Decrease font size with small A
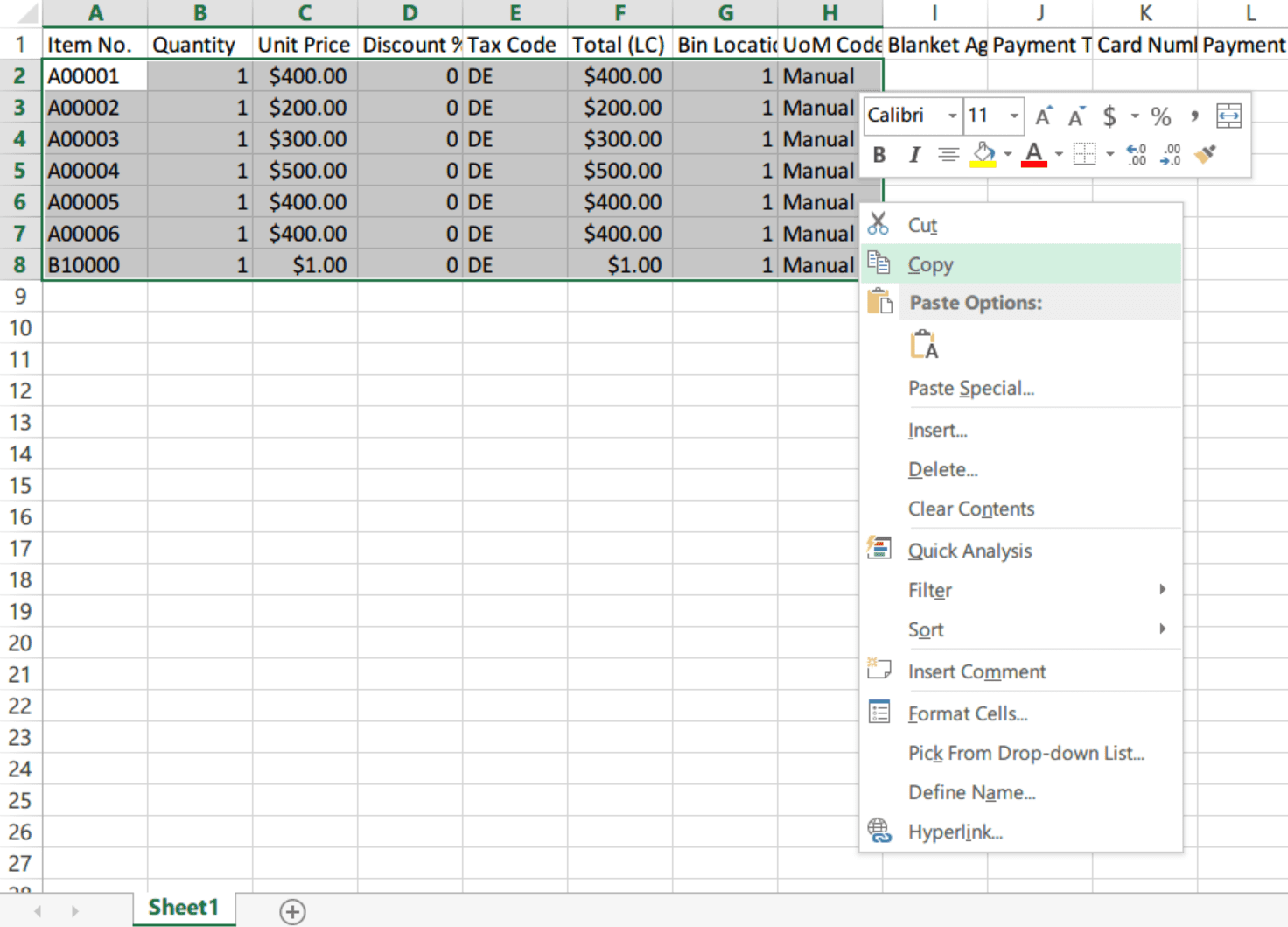Viewport: 1288px width, 927px height. click(1076, 116)
